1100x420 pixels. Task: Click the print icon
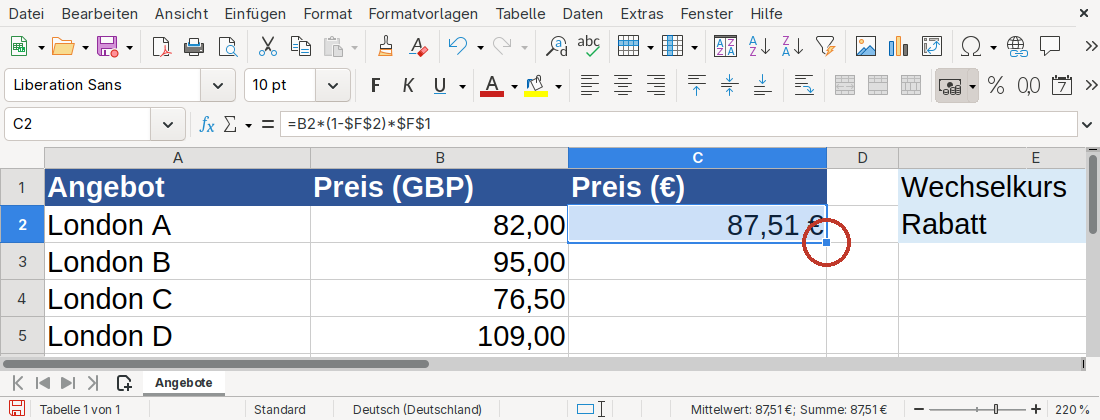(x=194, y=47)
